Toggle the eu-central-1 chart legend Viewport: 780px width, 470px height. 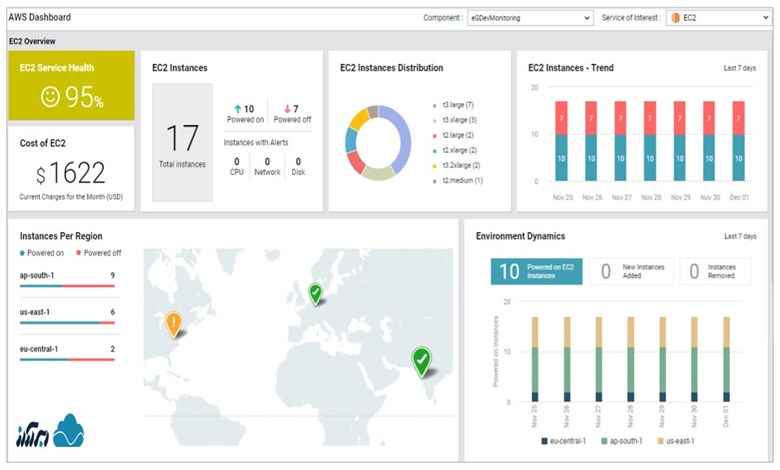click(x=564, y=441)
